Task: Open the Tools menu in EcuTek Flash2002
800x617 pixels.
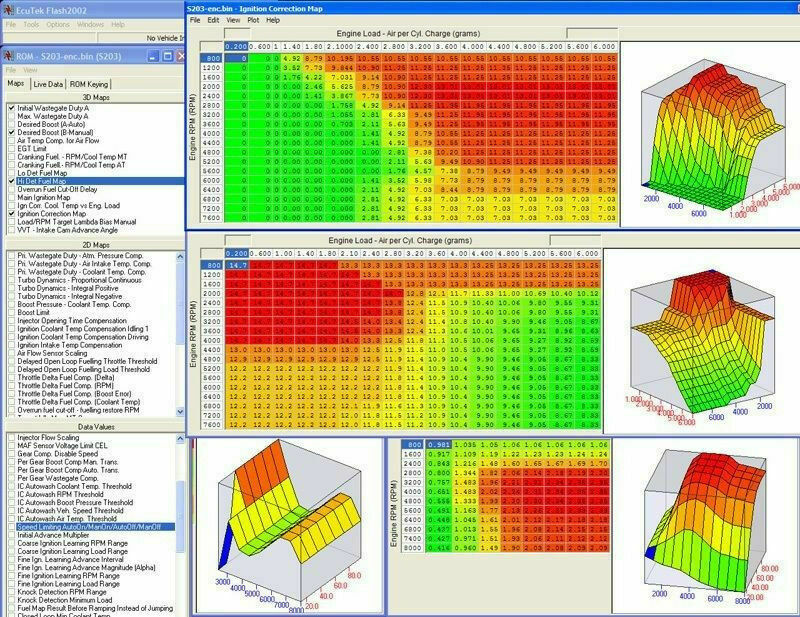Action: point(31,24)
